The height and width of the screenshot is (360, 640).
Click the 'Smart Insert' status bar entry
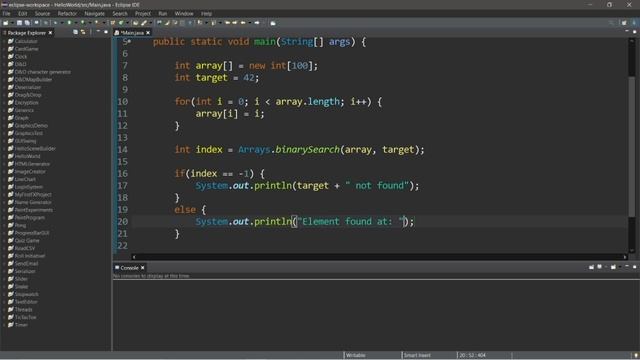tap(417, 355)
